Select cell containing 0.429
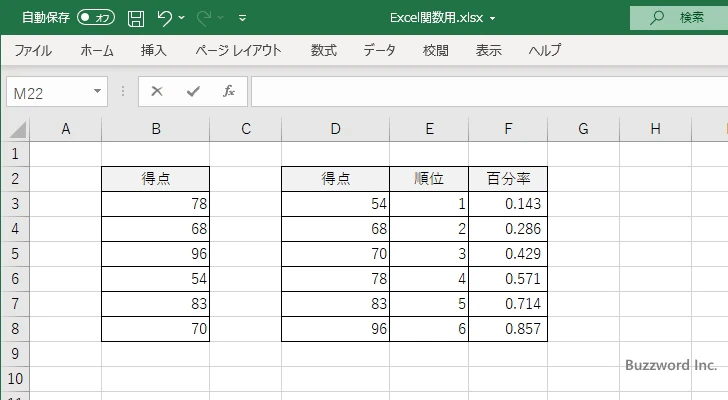 point(508,254)
